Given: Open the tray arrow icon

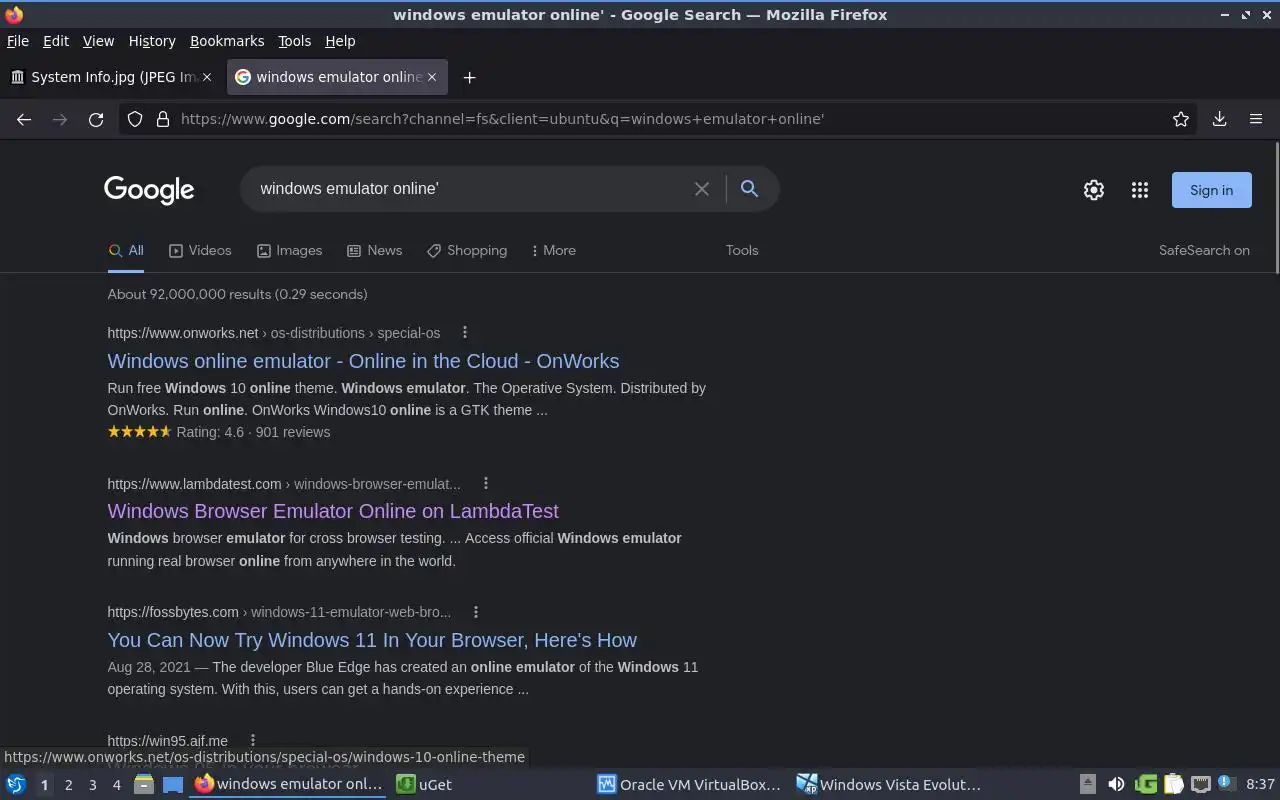Looking at the screenshot, I should tap(1088, 785).
